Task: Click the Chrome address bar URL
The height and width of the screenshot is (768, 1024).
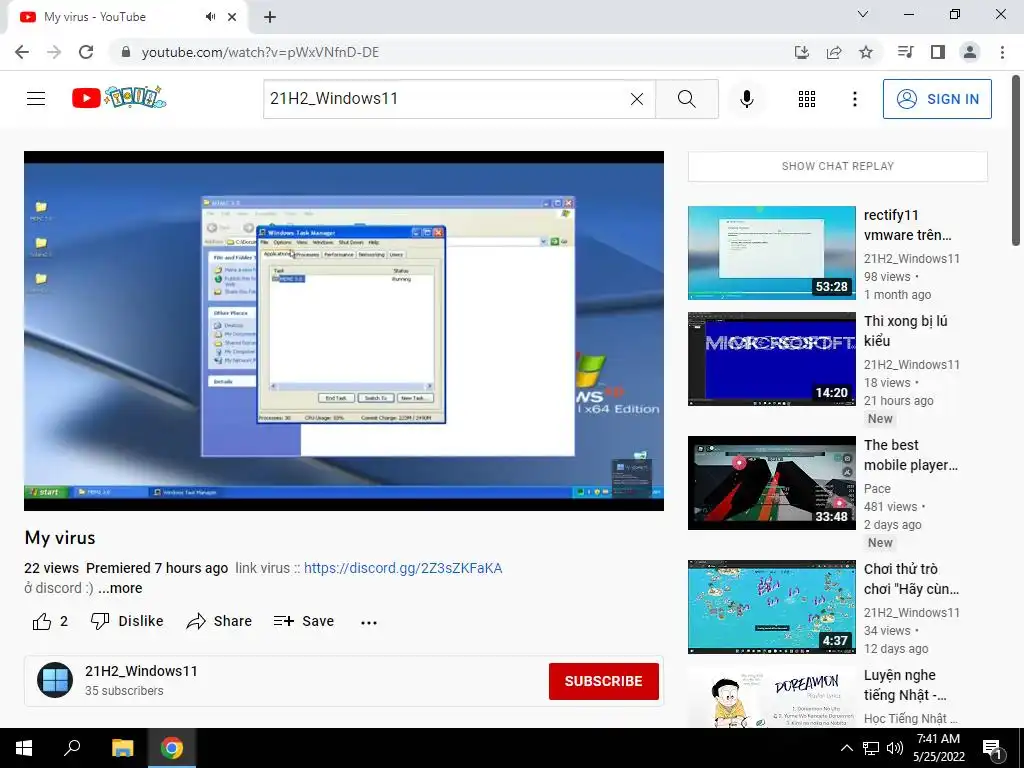Action: 260,52
